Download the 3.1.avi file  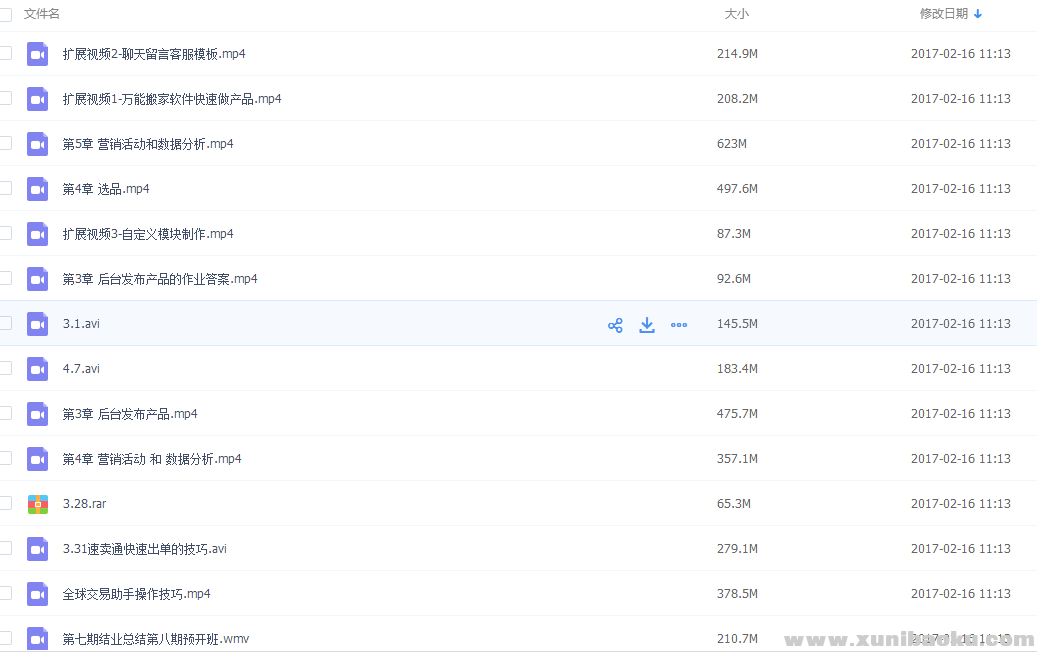pos(647,325)
